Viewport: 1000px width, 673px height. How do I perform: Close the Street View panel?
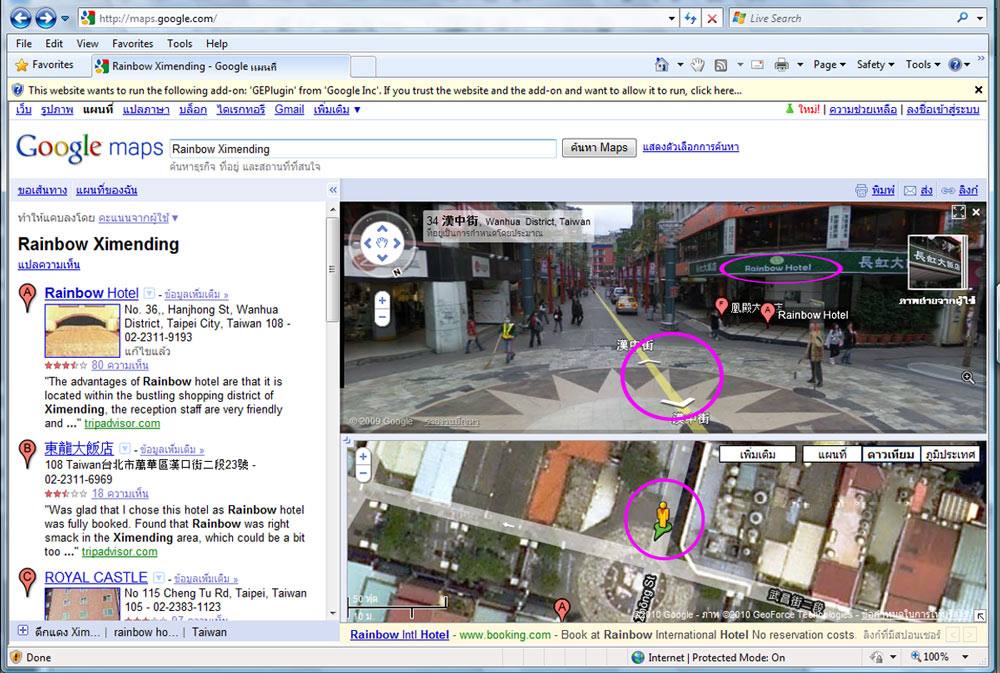pyautogui.click(x=976, y=212)
